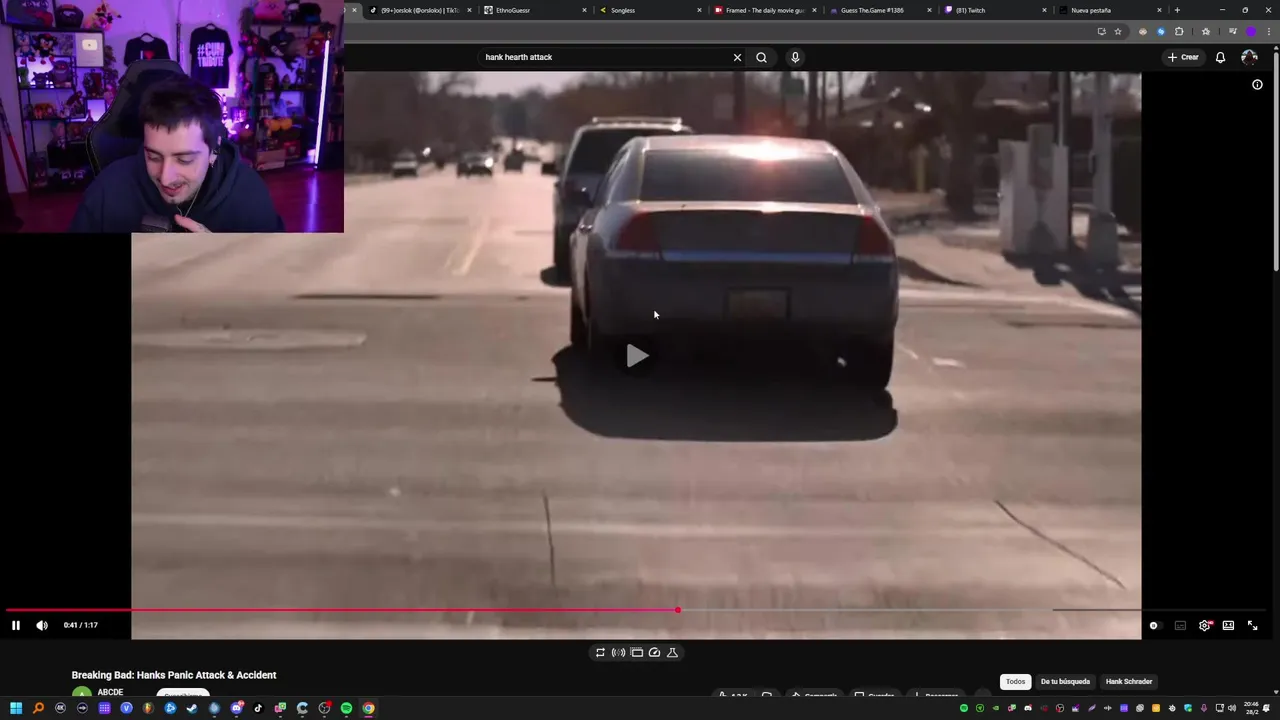This screenshot has width=1280, height=720.
Task: Open TikTok app from the taskbar
Action: pos(258,708)
